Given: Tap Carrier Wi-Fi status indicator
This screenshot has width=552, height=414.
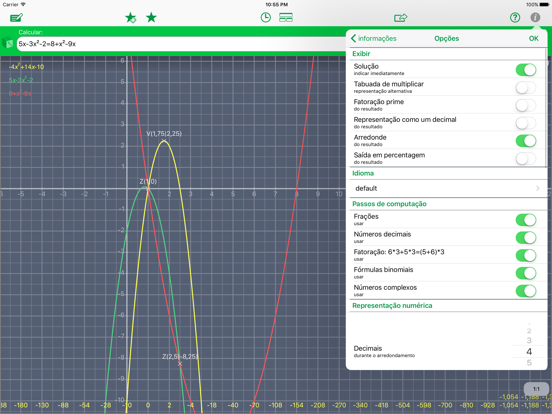Looking at the screenshot, I should (x=14, y=5).
